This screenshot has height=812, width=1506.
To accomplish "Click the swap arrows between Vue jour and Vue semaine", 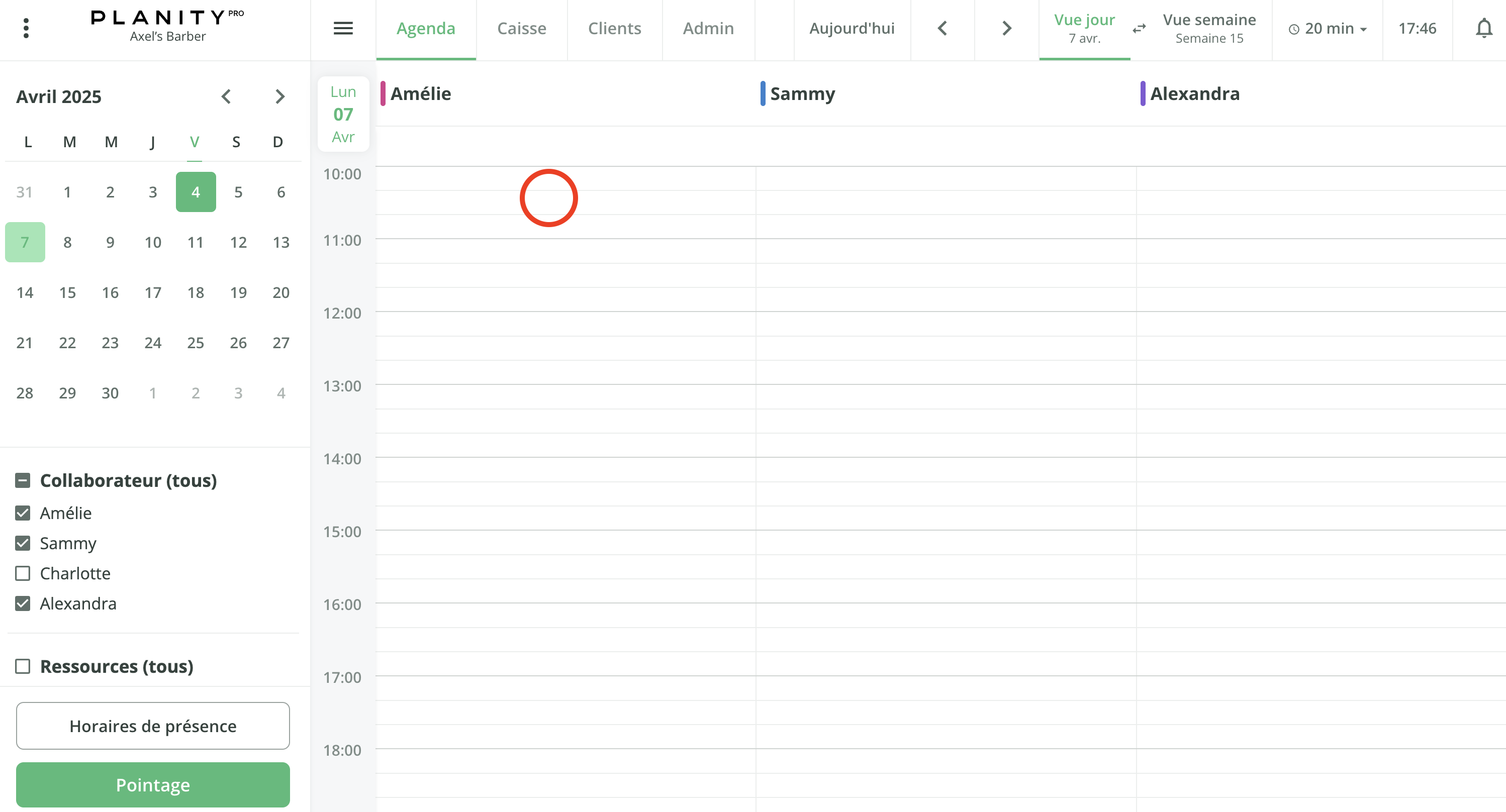I will 1139,28.
